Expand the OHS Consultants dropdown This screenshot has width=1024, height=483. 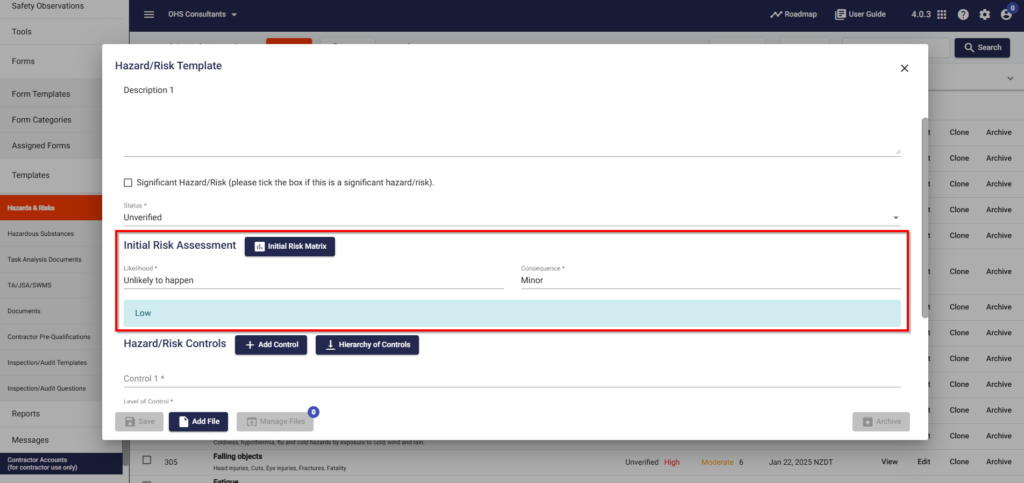[x=202, y=14]
